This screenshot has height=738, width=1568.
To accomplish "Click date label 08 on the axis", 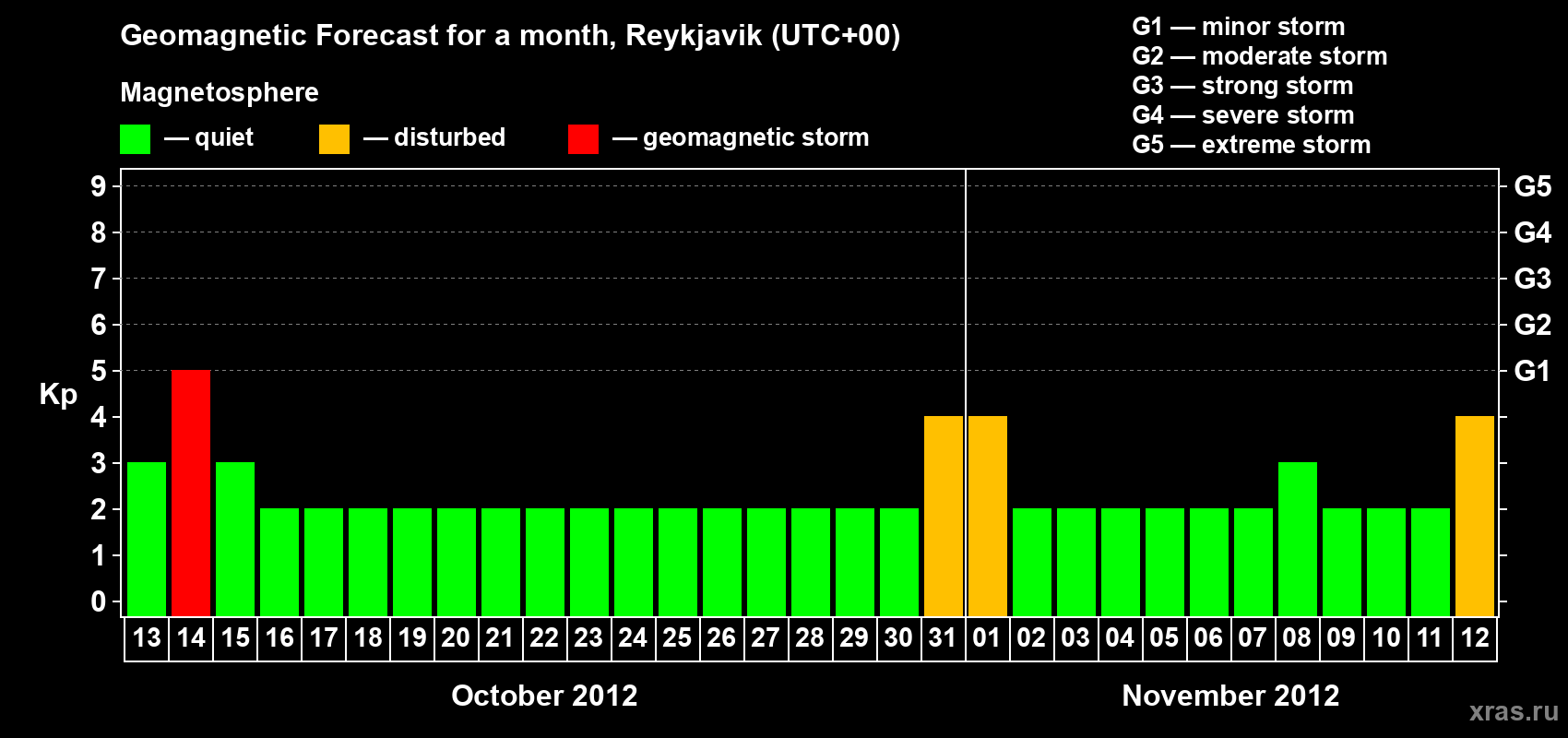I will [x=1297, y=638].
